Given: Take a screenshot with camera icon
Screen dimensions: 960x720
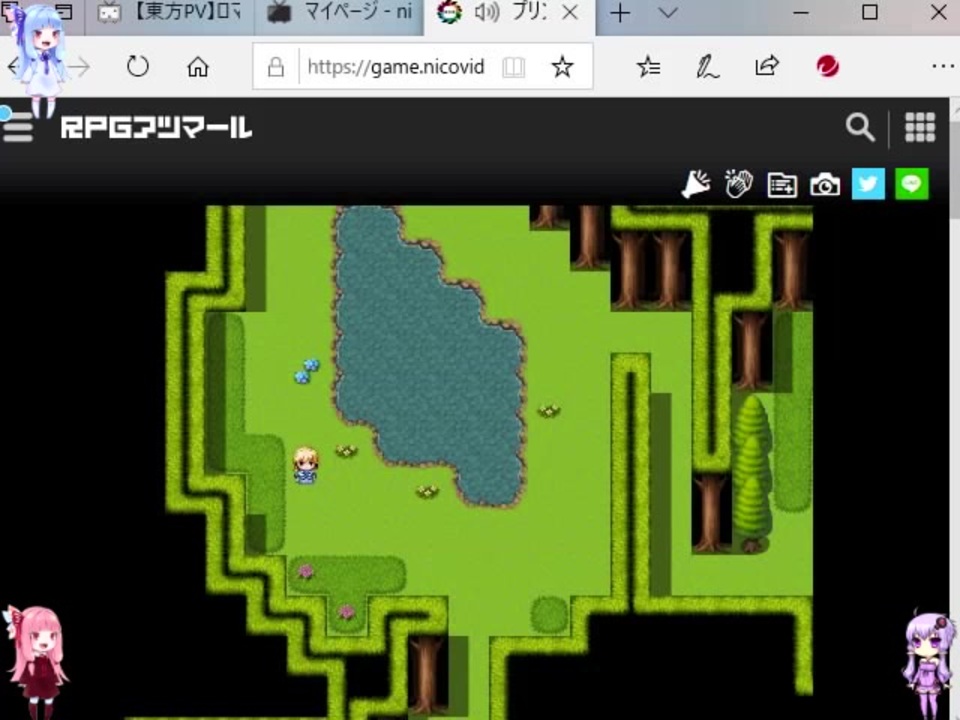Looking at the screenshot, I should [x=825, y=185].
